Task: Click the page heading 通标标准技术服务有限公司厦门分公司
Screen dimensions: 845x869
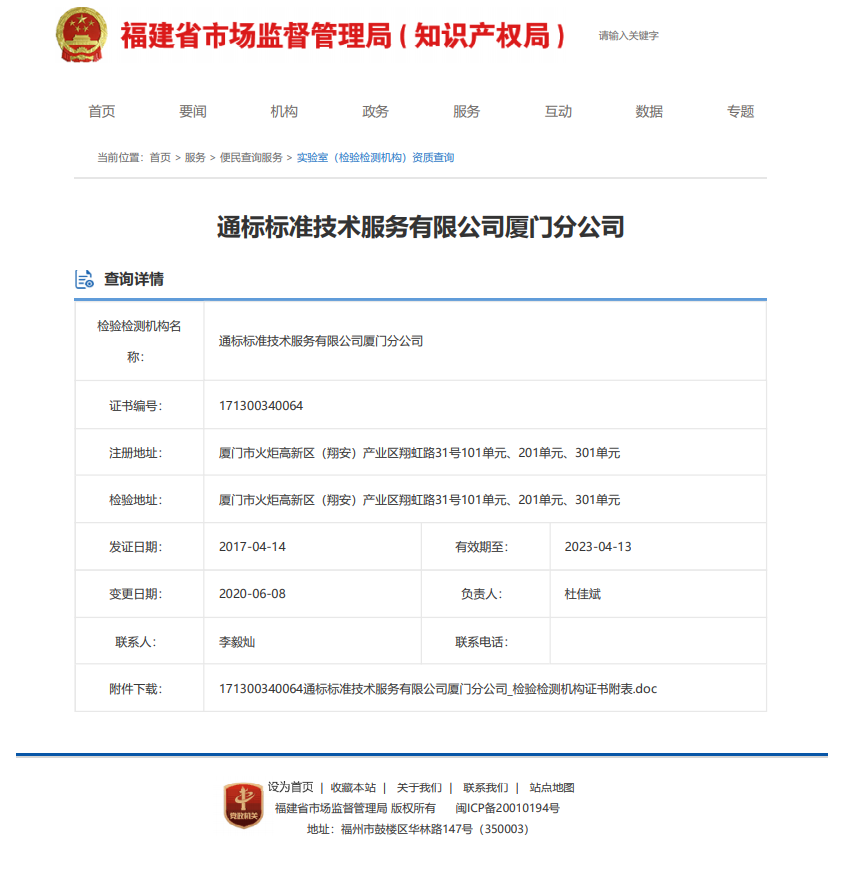Action: coord(421,227)
